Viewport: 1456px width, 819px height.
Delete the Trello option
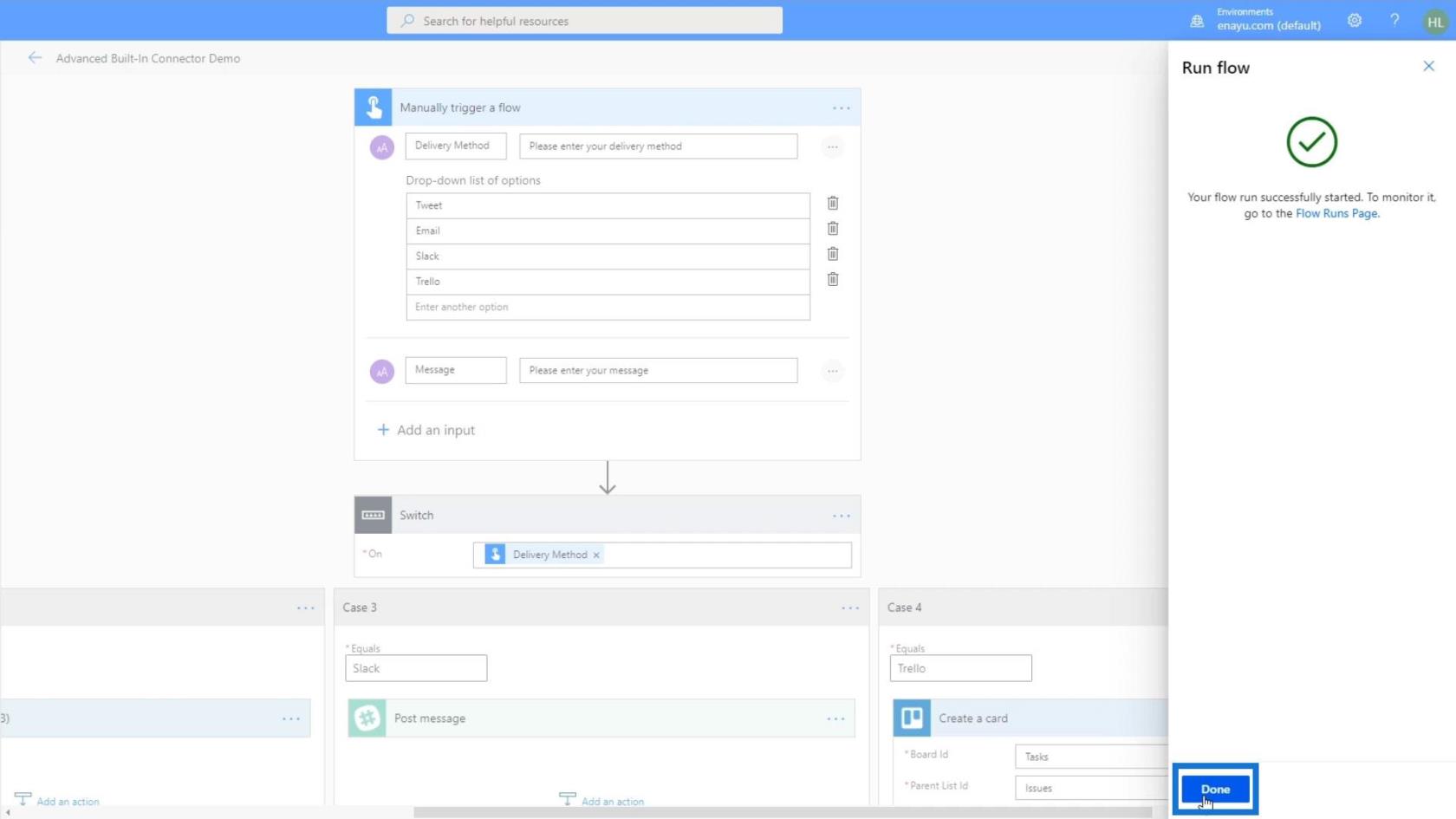(x=833, y=279)
